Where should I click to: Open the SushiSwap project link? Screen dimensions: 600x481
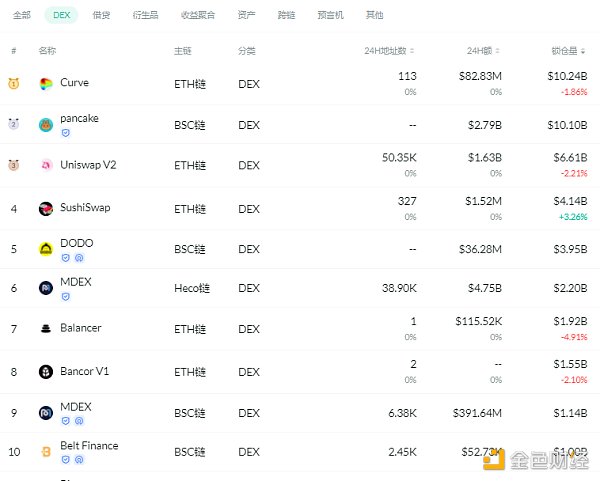click(x=87, y=208)
